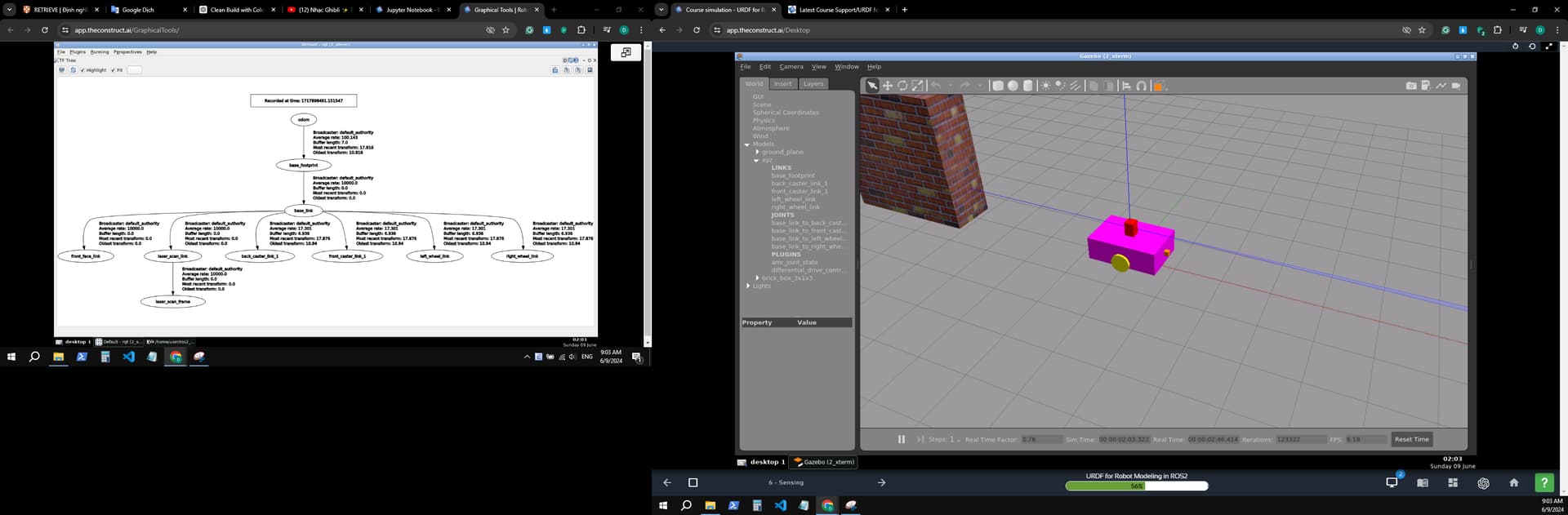Open the redo history dropdown arrow
This screenshot has height=515, width=1568.
[979, 86]
